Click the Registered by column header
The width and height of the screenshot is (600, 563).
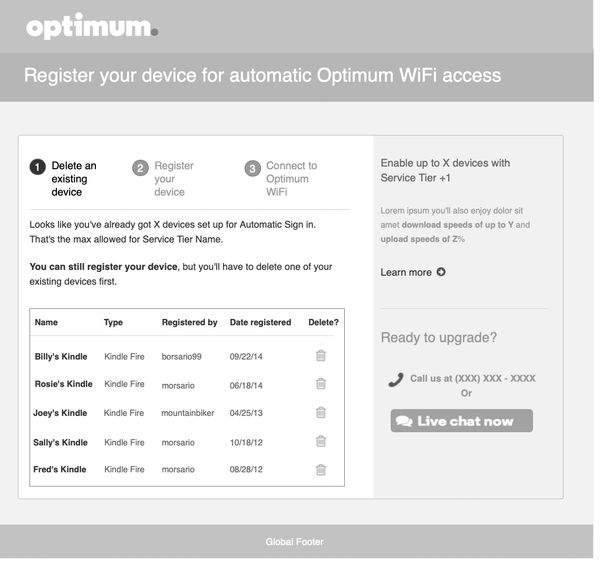189,322
